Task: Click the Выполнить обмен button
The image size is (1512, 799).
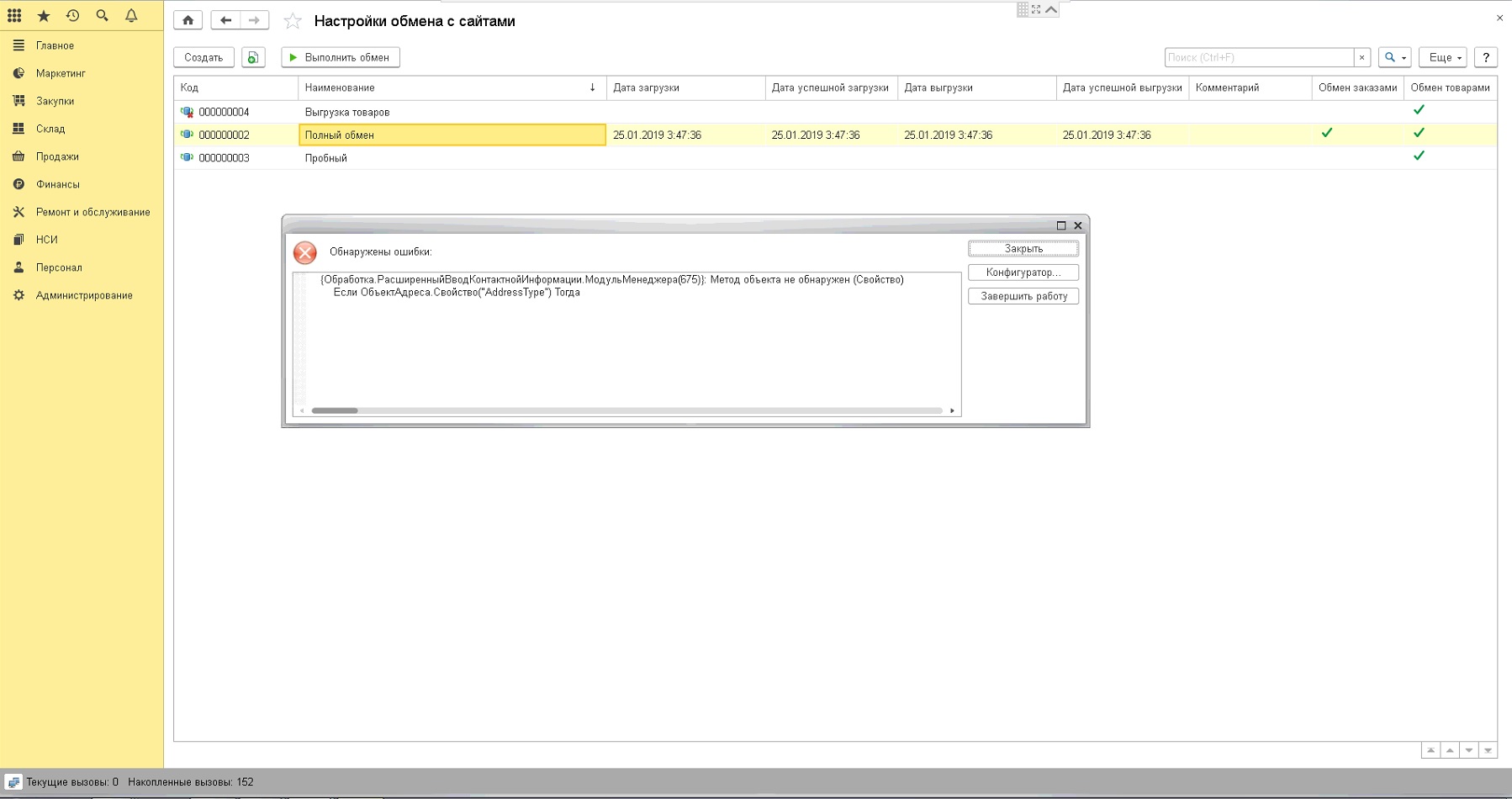Action: [x=340, y=57]
